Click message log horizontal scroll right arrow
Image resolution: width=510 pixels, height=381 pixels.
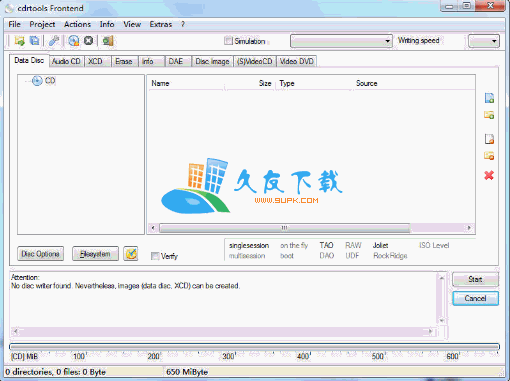click(x=431, y=331)
